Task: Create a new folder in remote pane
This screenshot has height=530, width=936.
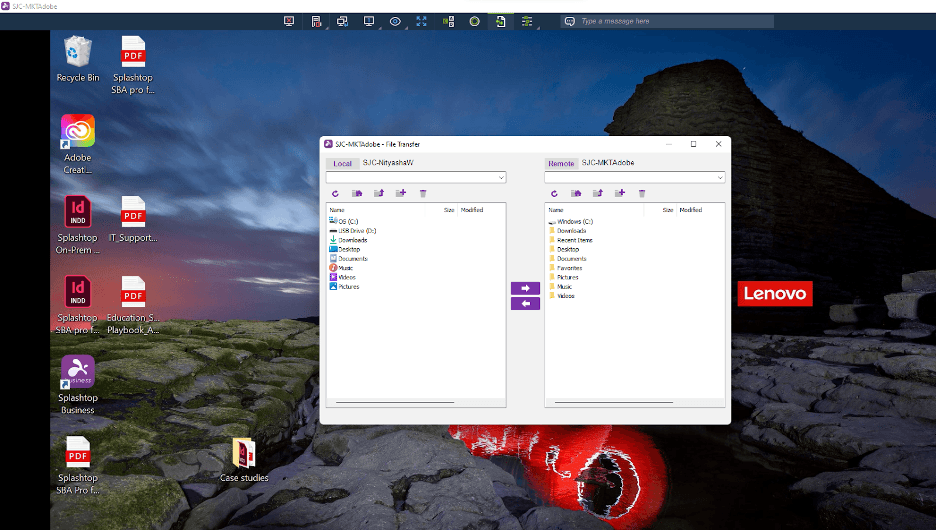Action: [620, 193]
